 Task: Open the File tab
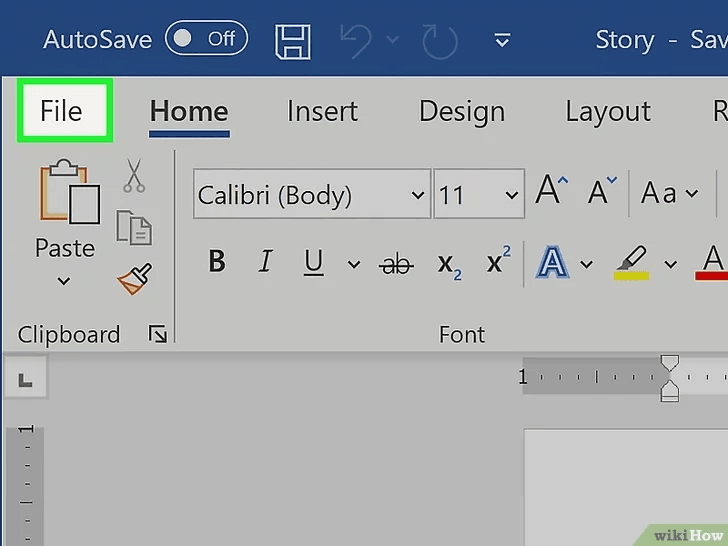(x=65, y=110)
